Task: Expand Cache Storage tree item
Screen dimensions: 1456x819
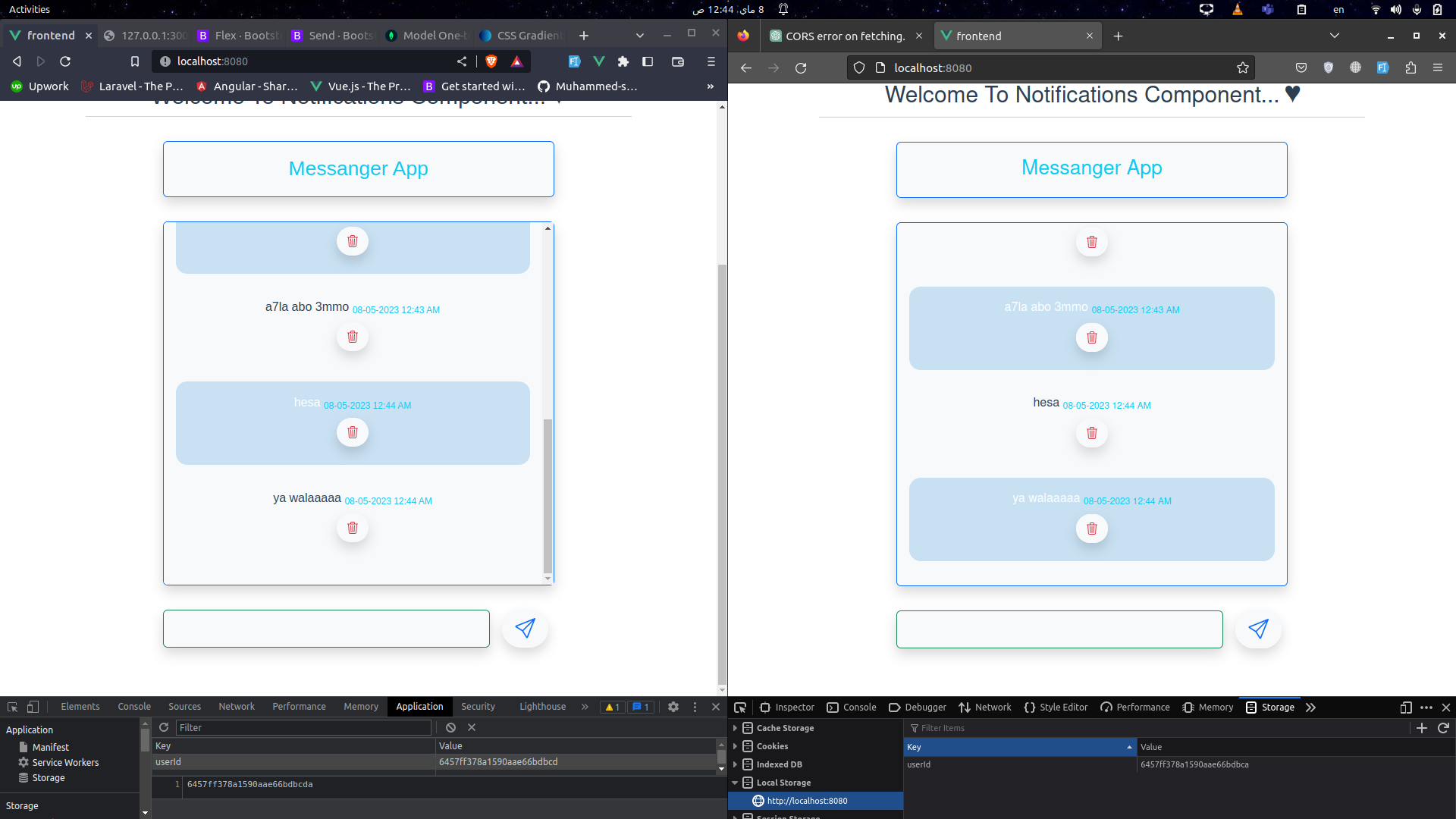Action: pyautogui.click(x=735, y=727)
